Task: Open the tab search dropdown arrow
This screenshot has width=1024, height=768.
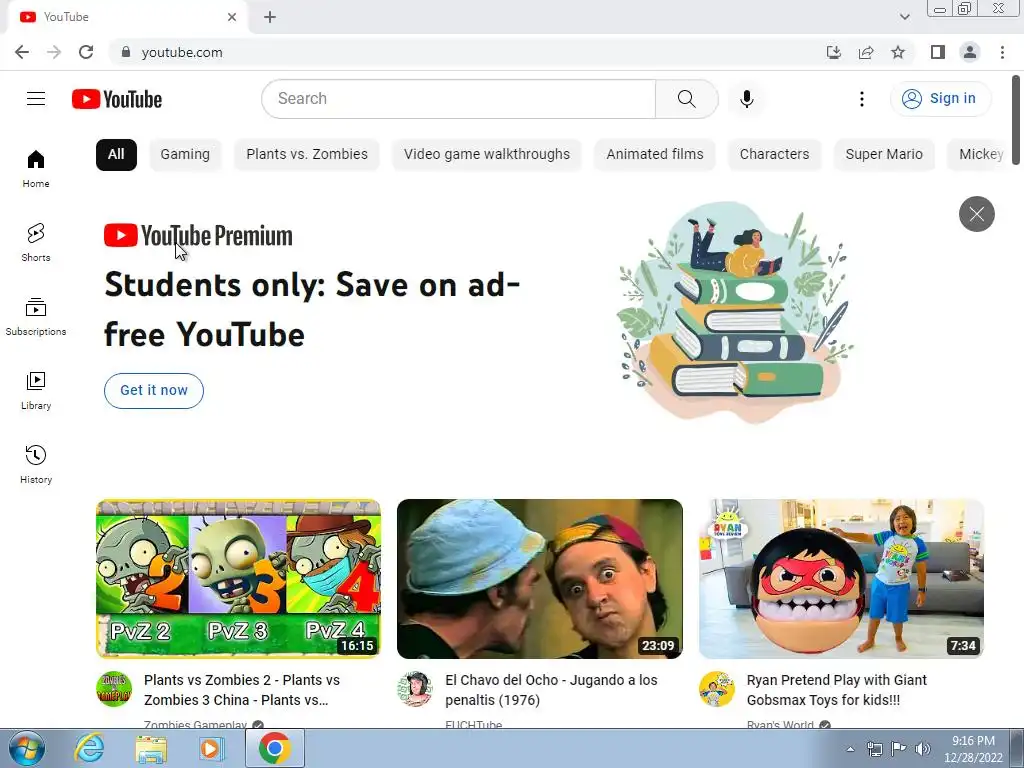Action: tap(904, 17)
